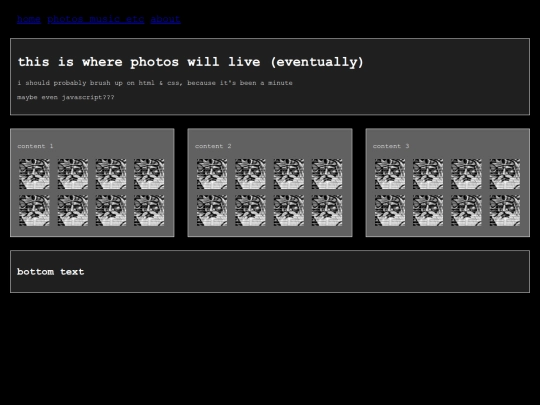Open first bottom-row photo in content 2

(212, 210)
